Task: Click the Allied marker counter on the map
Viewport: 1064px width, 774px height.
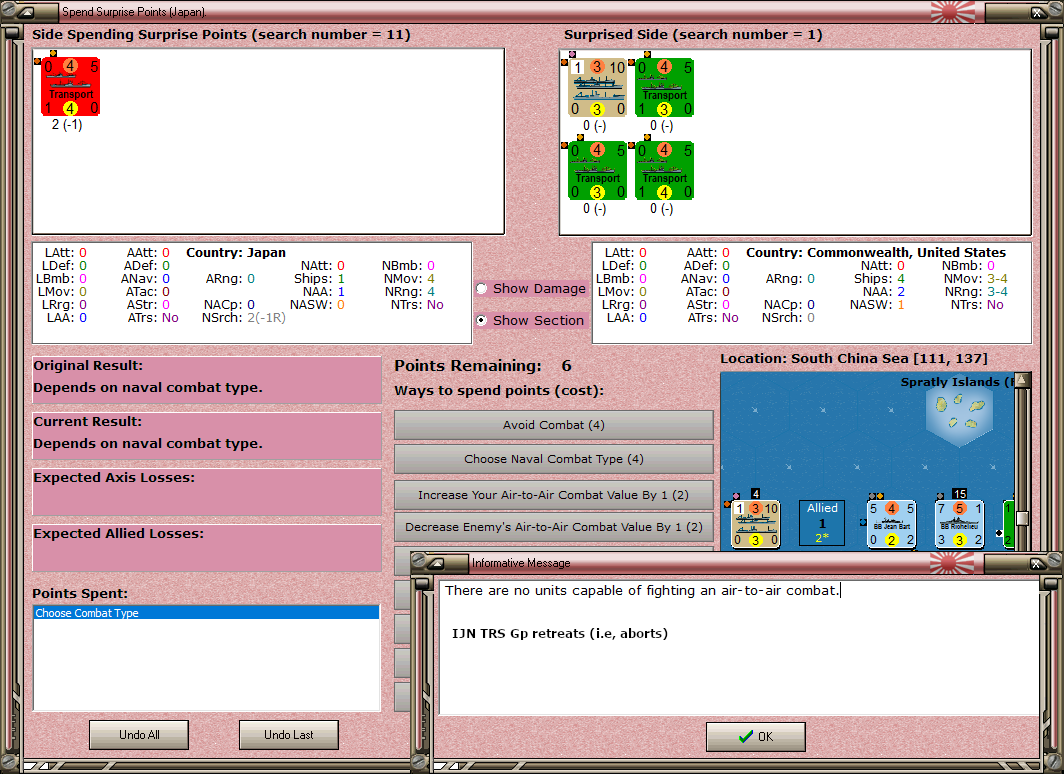Action: [x=822, y=523]
